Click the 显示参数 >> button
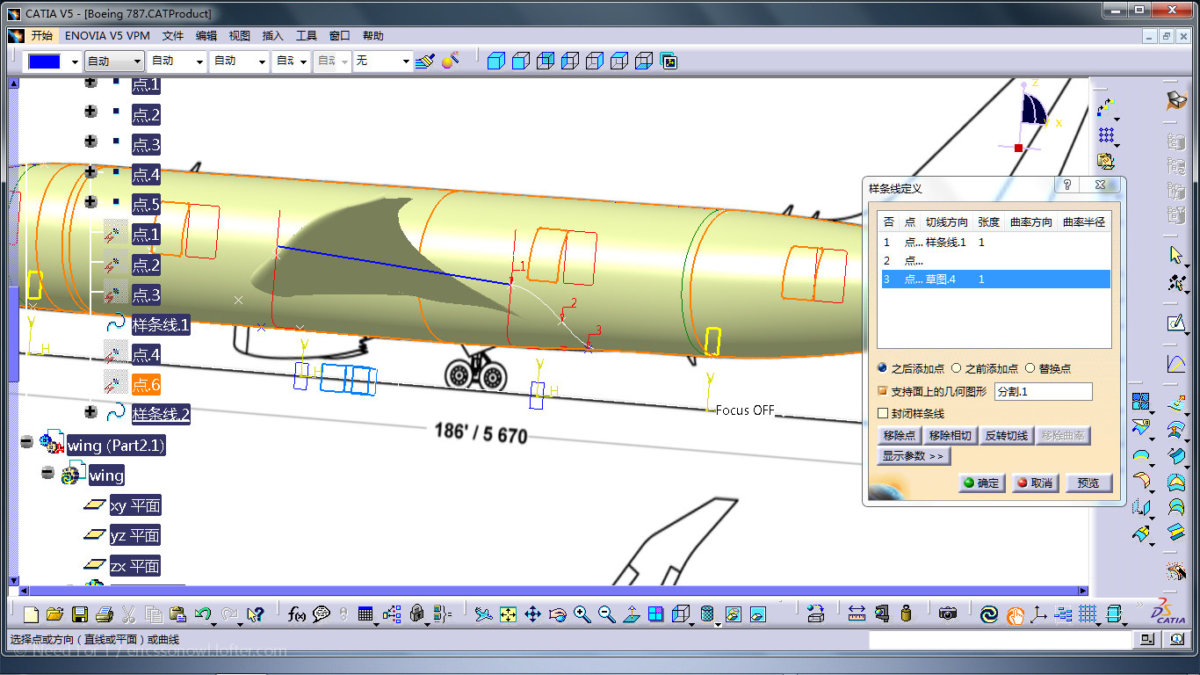Viewport: 1200px width, 675px height. point(913,456)
